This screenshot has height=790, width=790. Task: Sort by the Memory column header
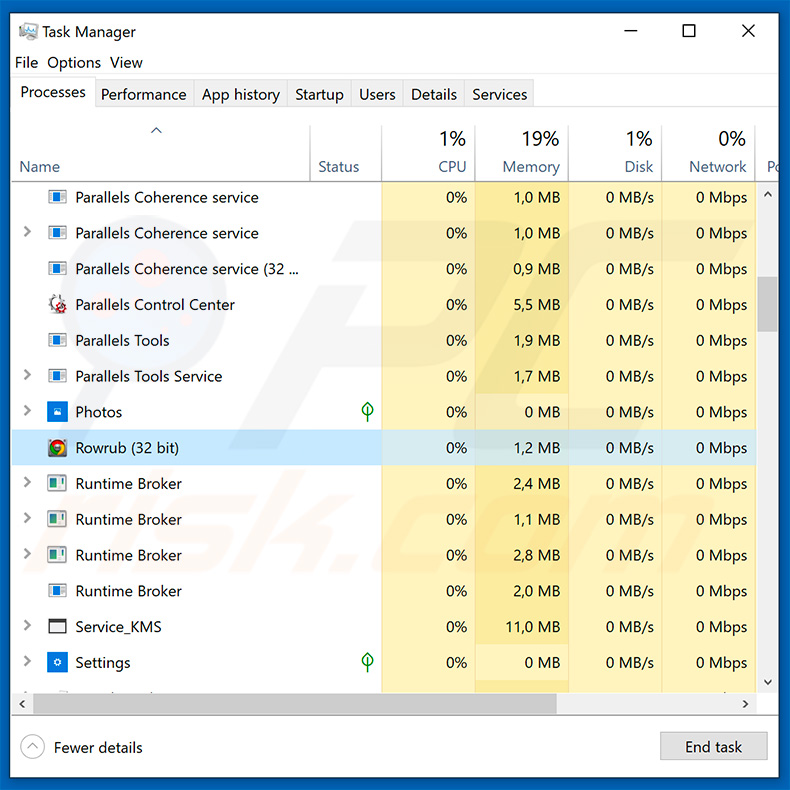click(x=521, y=153)
